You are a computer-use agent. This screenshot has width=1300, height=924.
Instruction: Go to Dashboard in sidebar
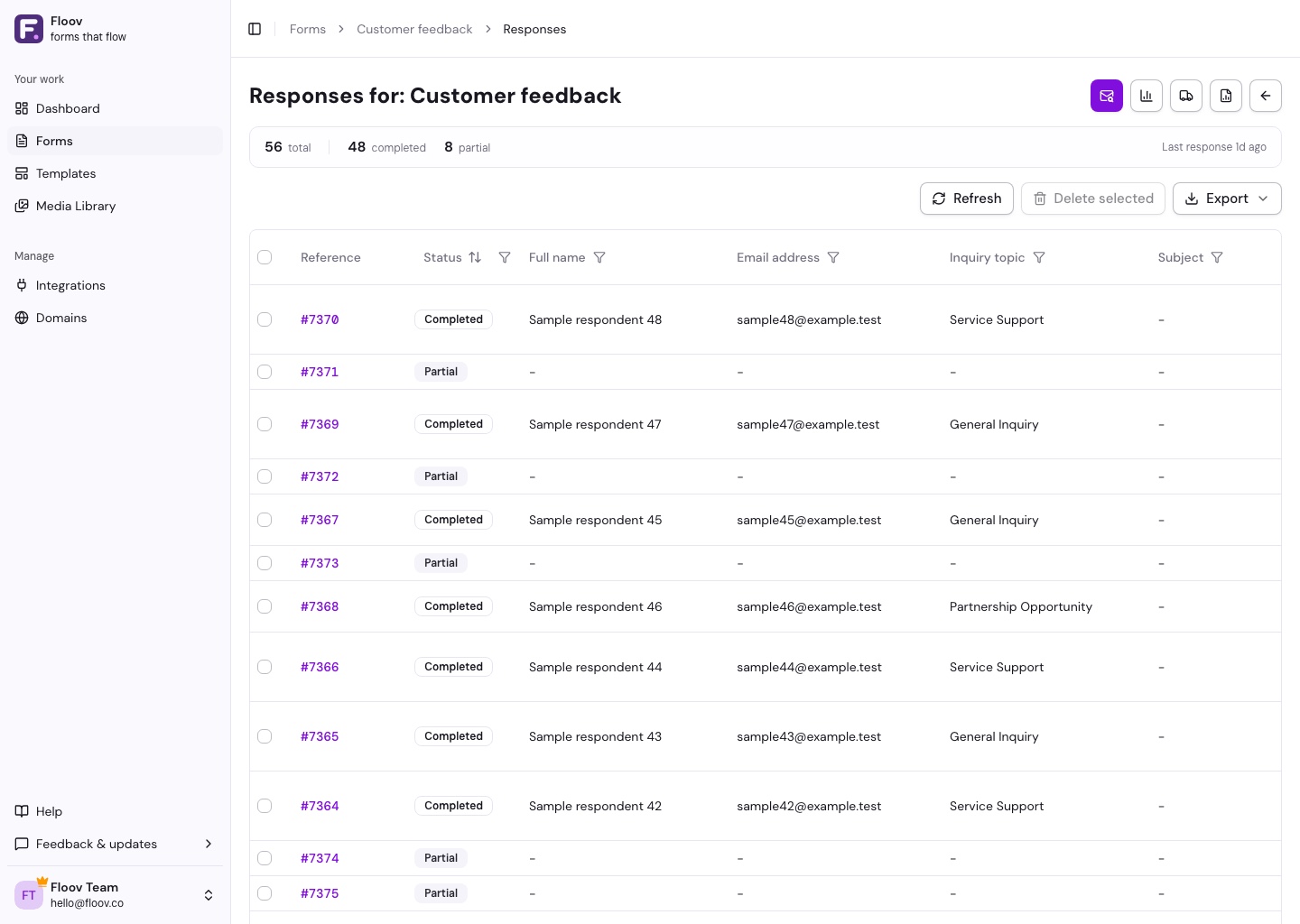(x=115, y=108)
